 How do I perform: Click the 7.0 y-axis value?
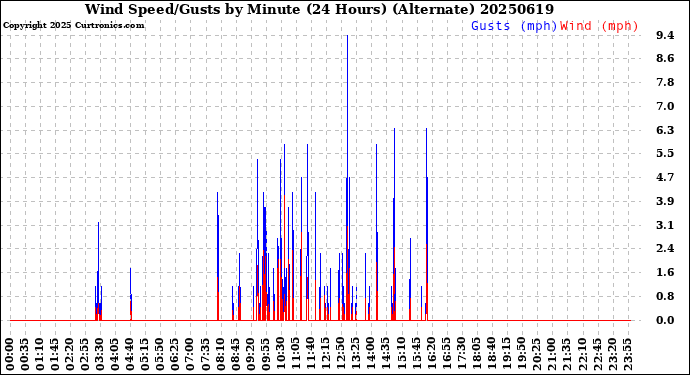[665, 106]
